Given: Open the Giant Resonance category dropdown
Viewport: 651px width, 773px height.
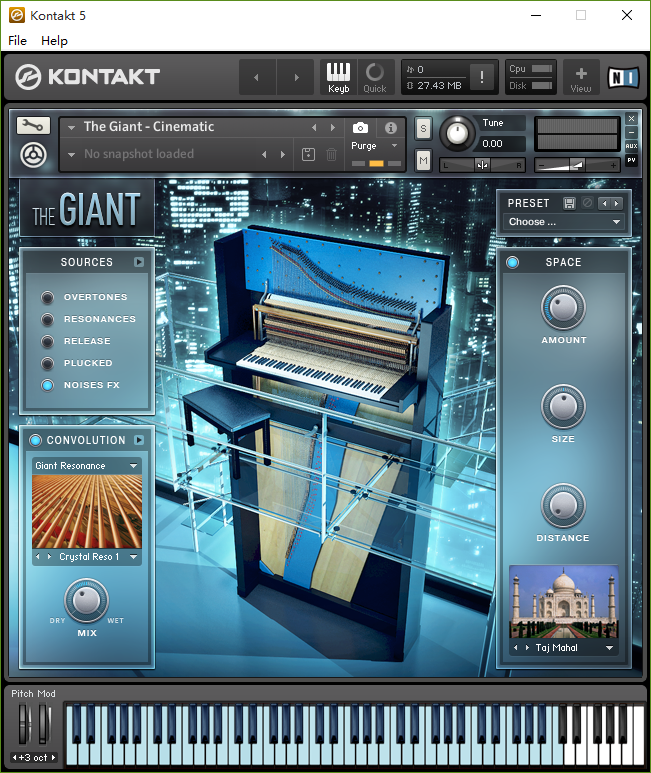Looking at the screenshot, I should click(x=87, y=466).
